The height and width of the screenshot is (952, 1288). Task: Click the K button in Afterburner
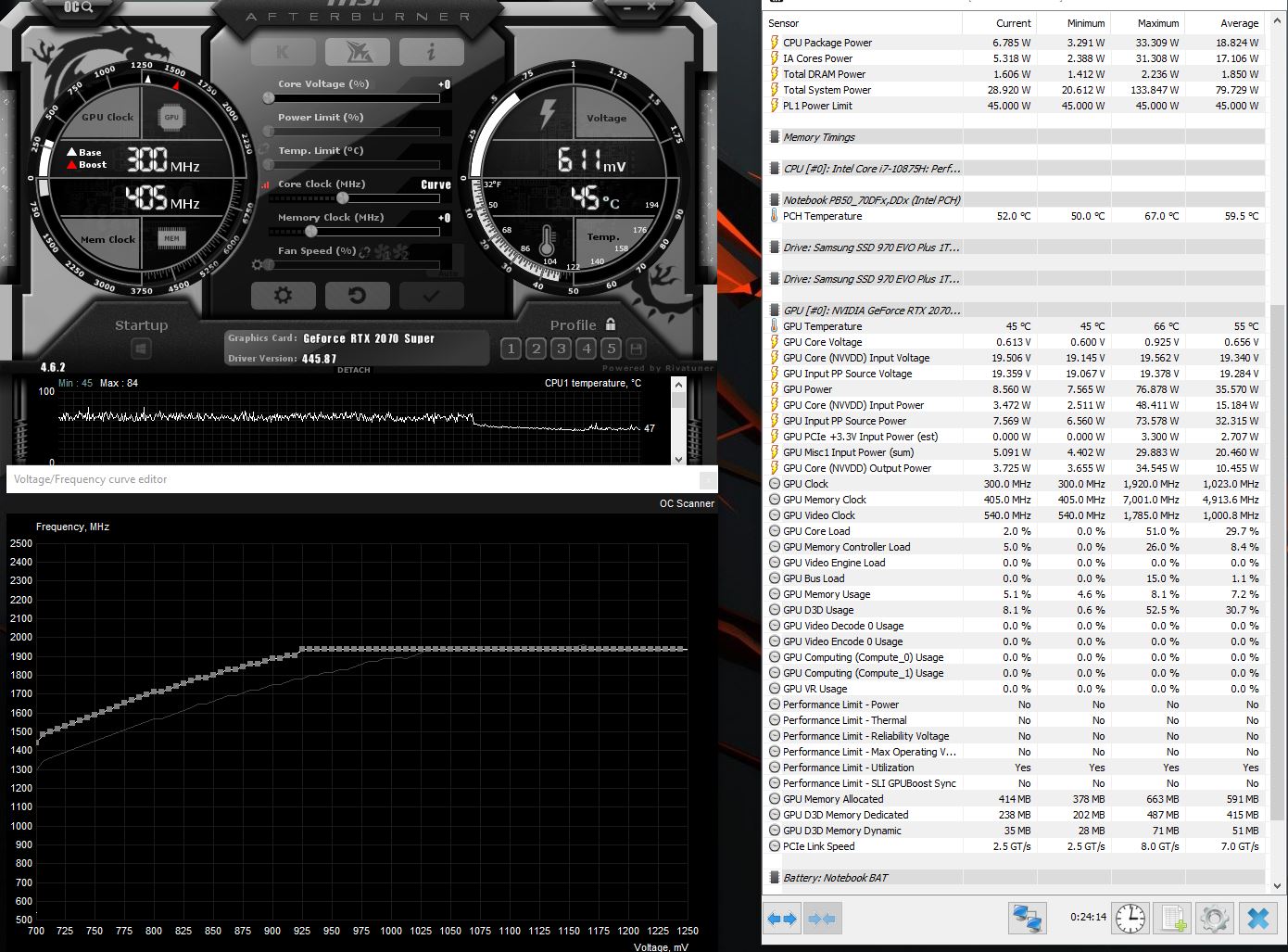click(x=283, y=52)
